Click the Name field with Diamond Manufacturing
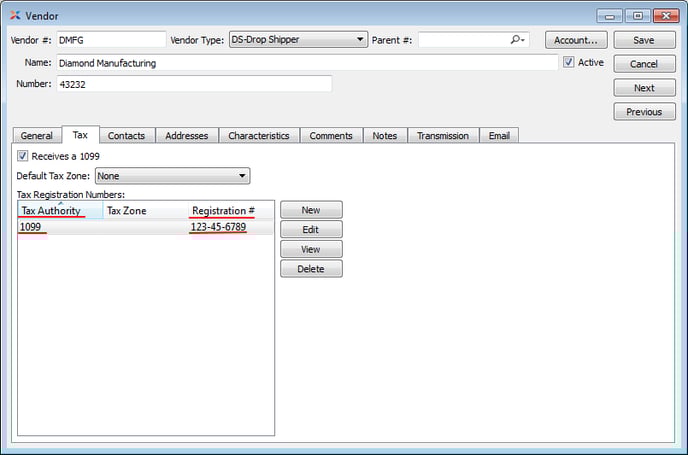The width and height of the screenshot is (688, 455). click(307, 63)
